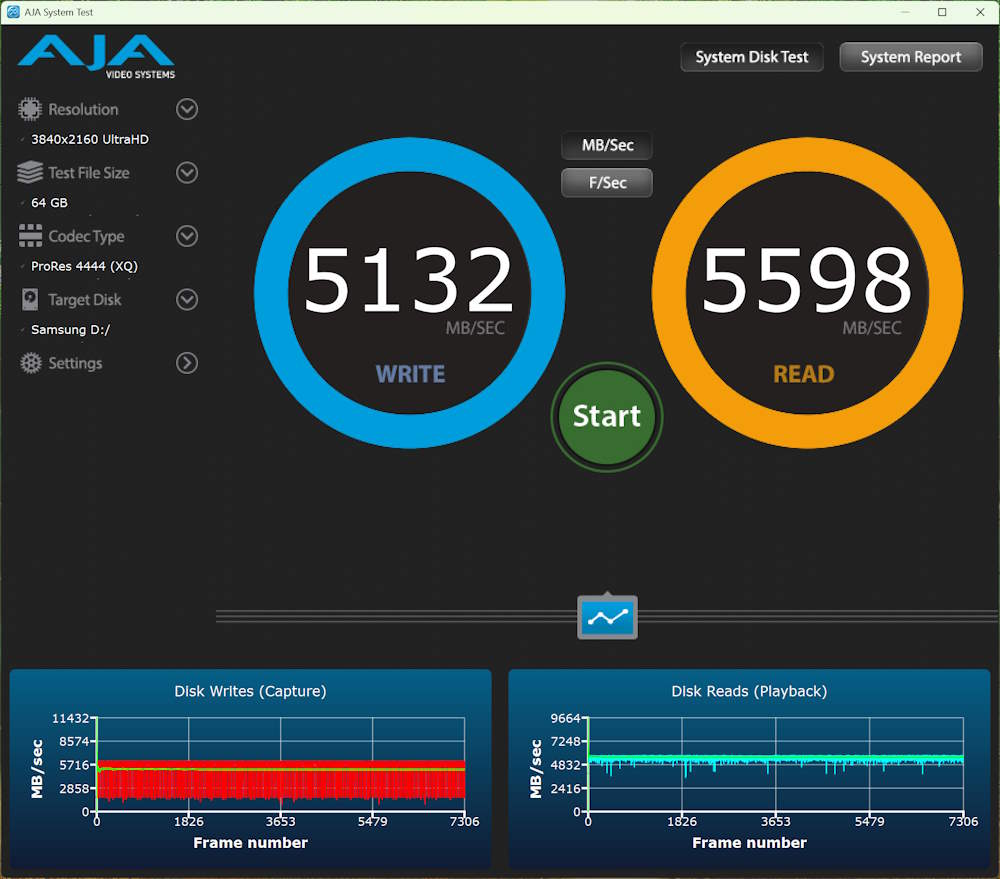Expand Settings with its right arrow
1000x879 pixels.
click(x=186, y=363)
